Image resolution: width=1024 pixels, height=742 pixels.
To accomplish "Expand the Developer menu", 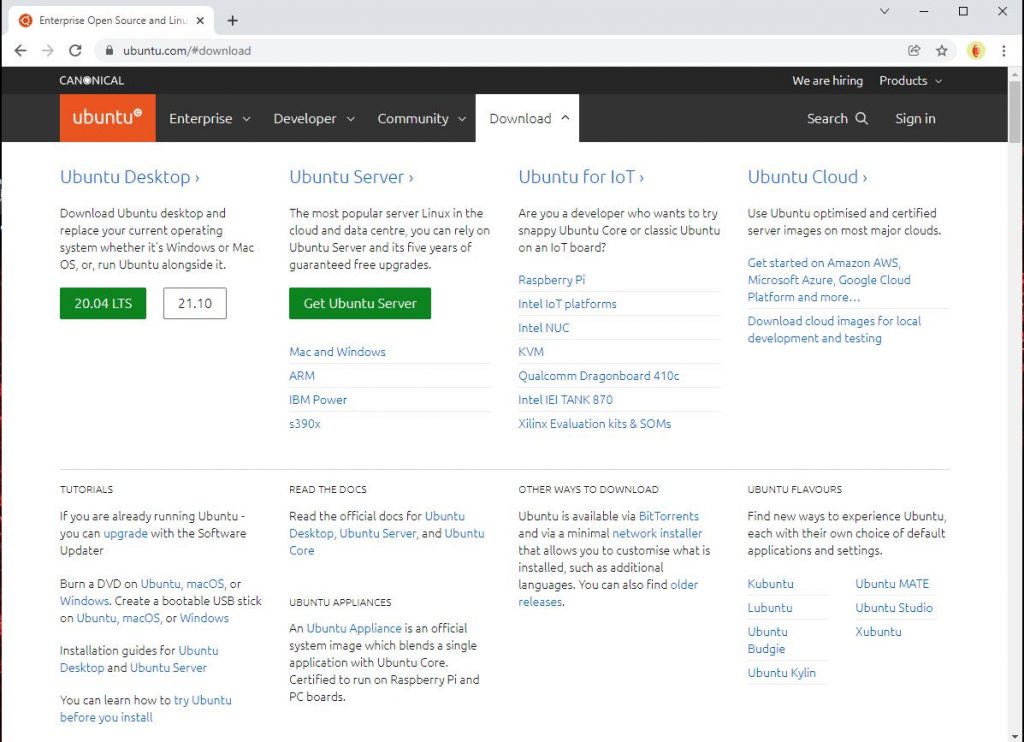I will tap(313, 118).
